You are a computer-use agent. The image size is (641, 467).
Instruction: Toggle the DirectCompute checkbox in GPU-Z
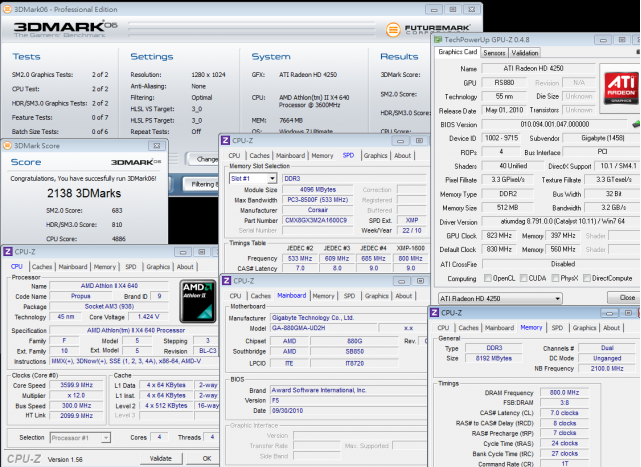coord(587,278)
